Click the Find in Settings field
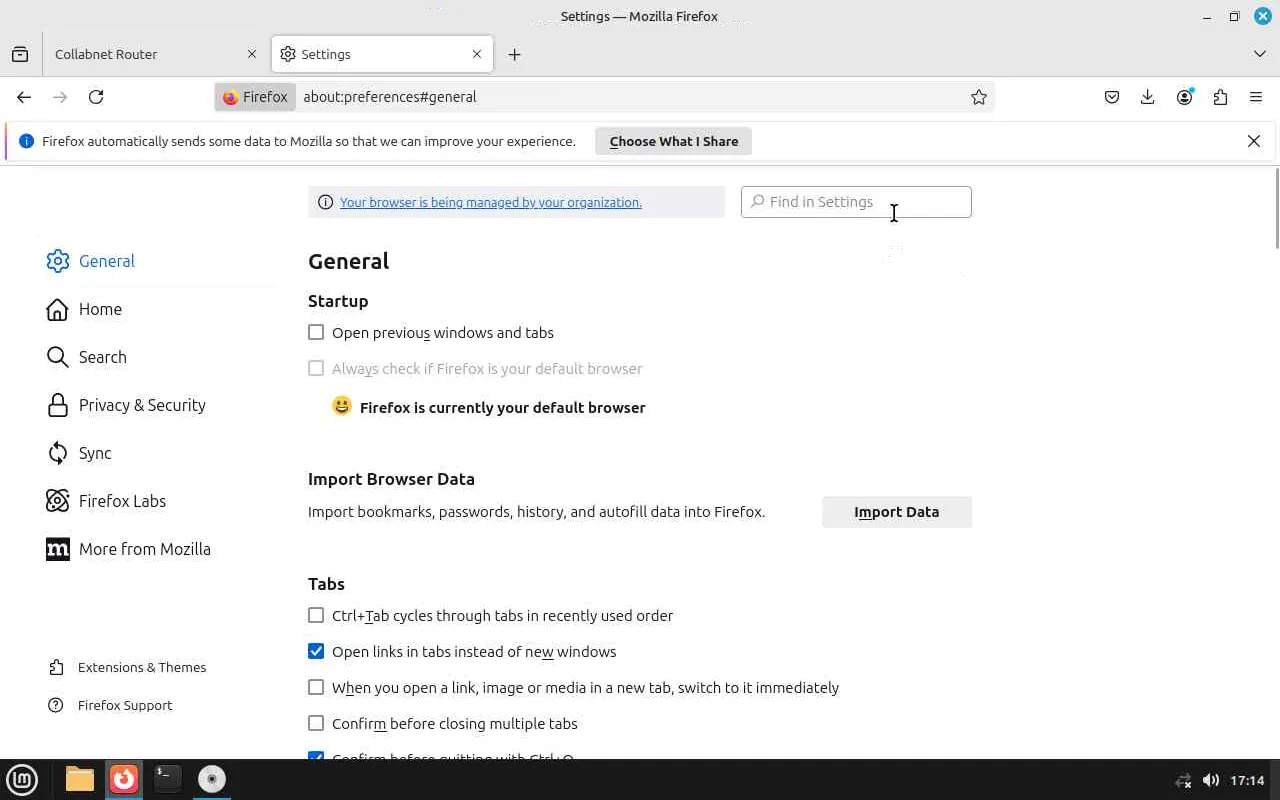 856,202
